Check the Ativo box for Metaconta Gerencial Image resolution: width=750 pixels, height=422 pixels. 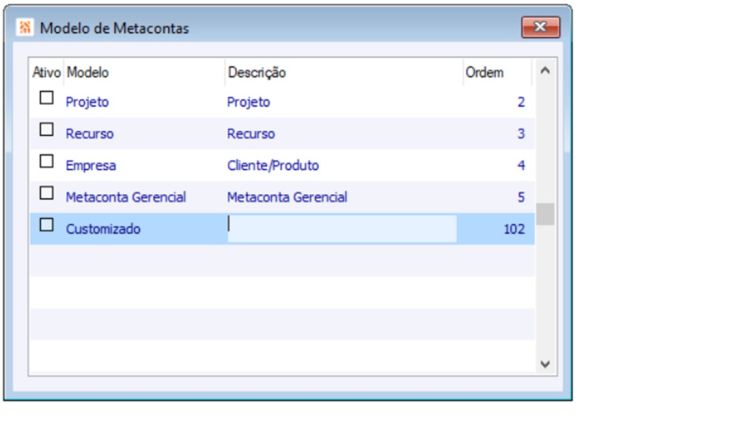coord(46,193)
